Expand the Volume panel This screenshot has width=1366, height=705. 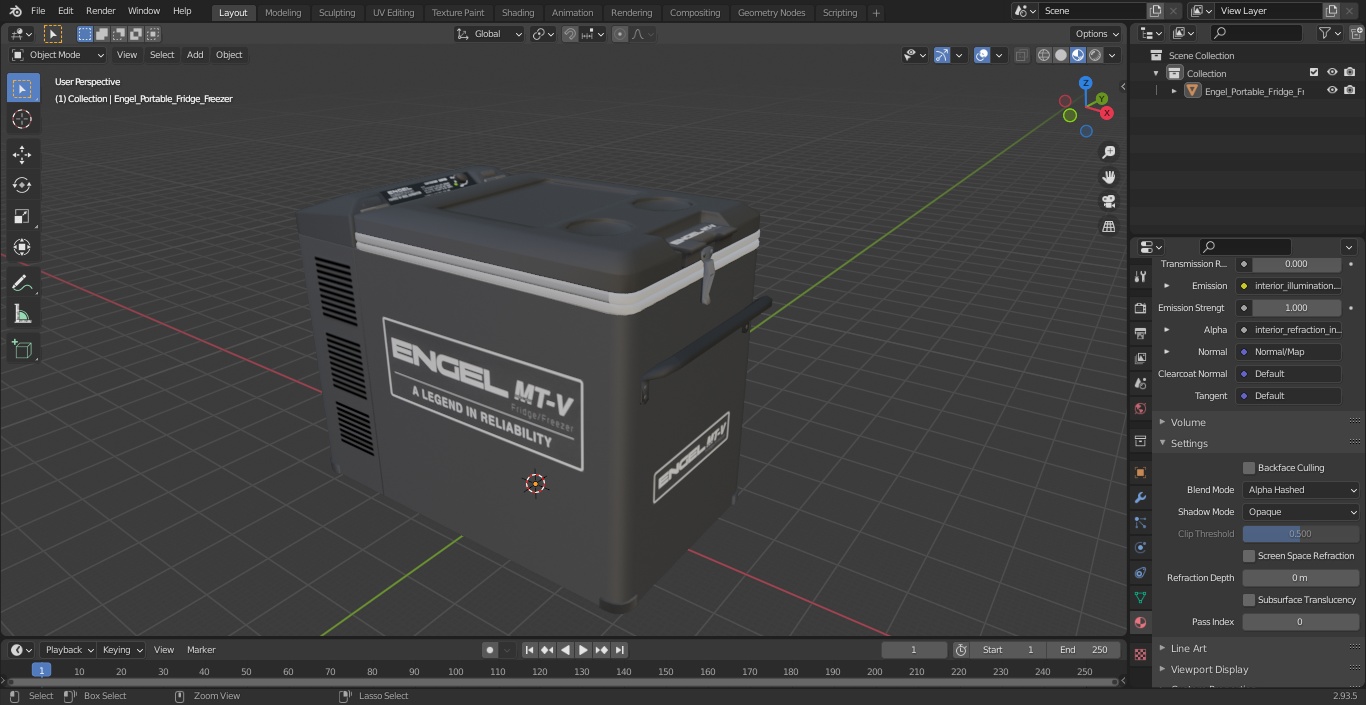click(1188, 422)
